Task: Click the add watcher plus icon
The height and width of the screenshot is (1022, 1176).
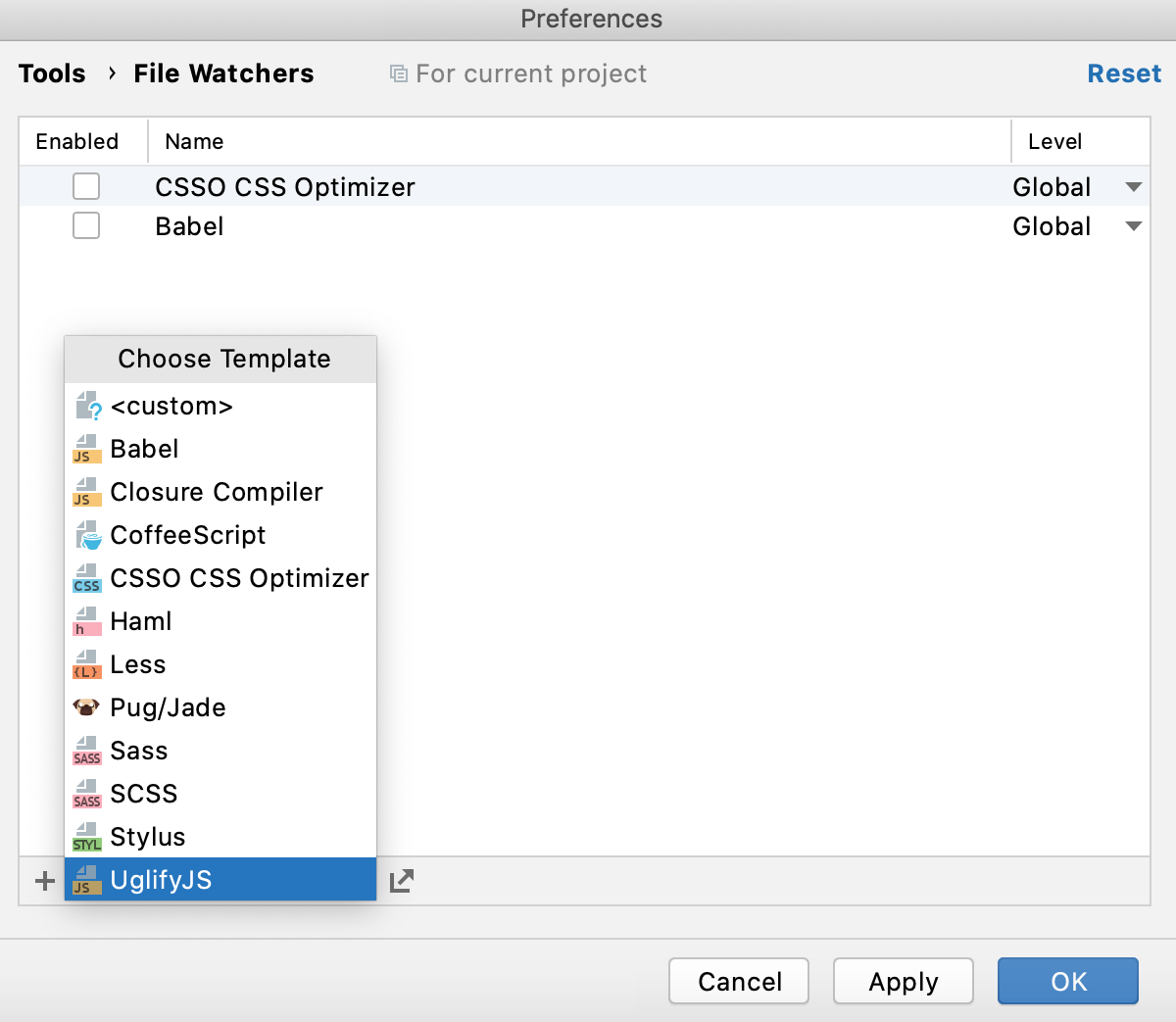Action: [43, 881]
